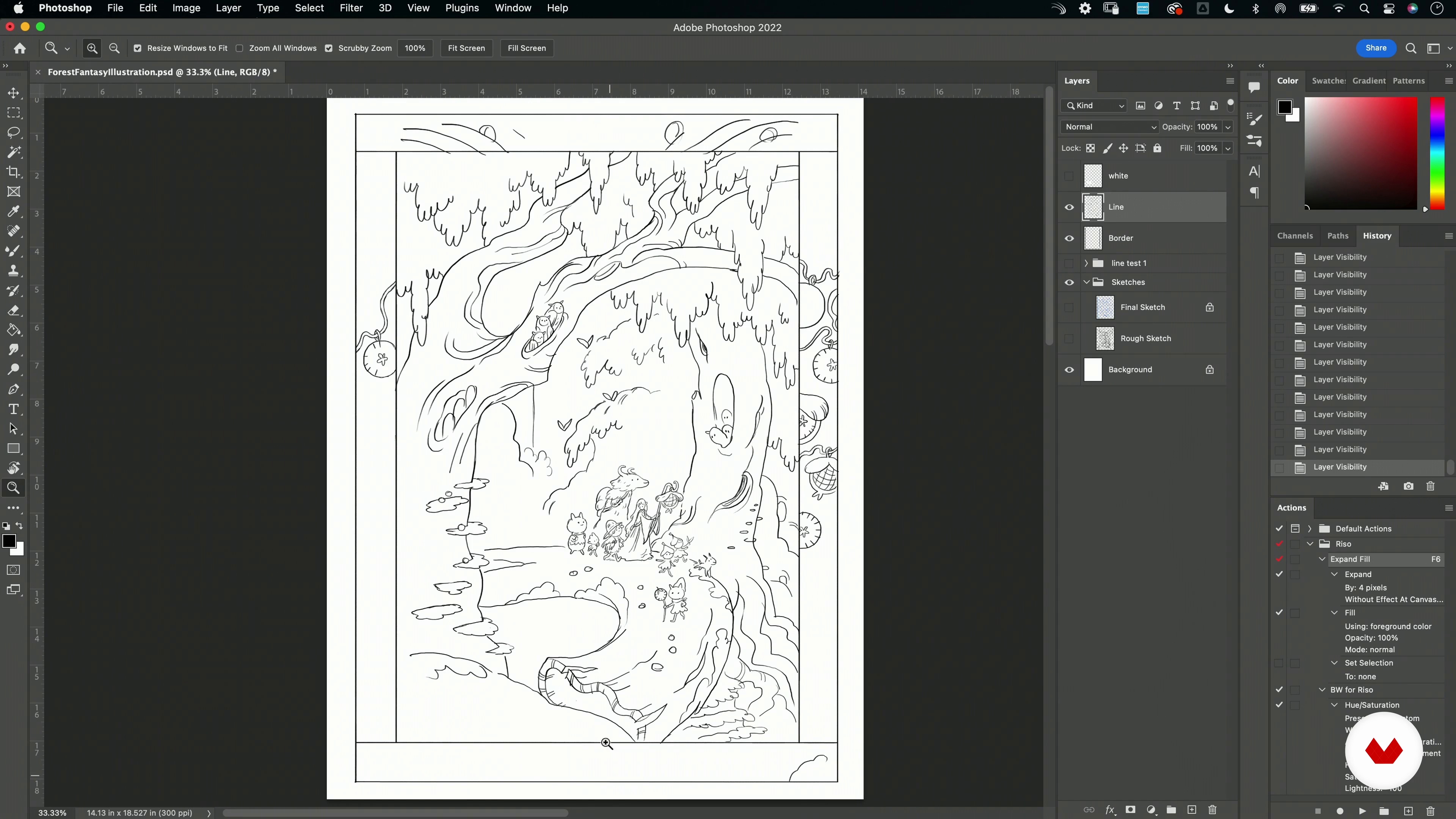
Task: Enable Zoom All Windows checkbox
Action: [x=240, y=48]
